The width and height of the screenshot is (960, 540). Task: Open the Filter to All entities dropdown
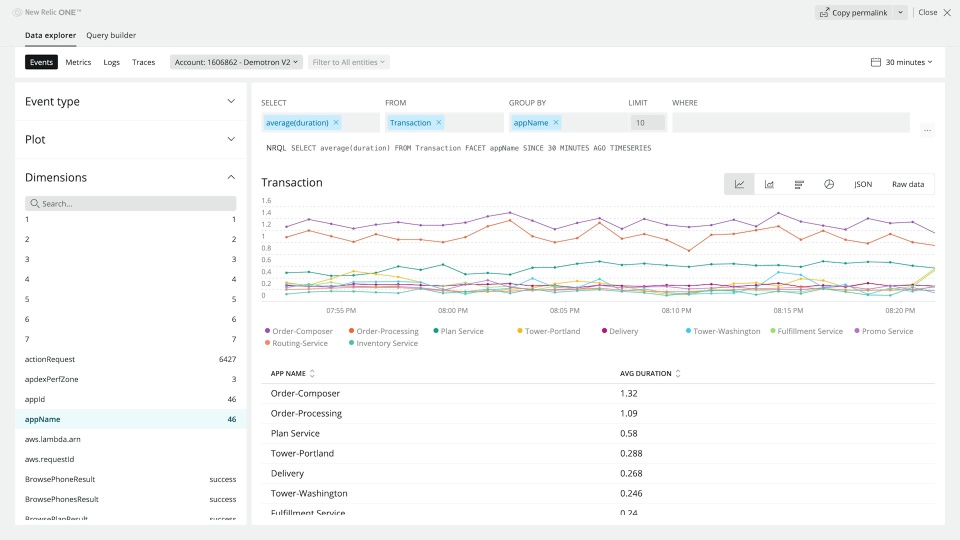click(348, 62)
